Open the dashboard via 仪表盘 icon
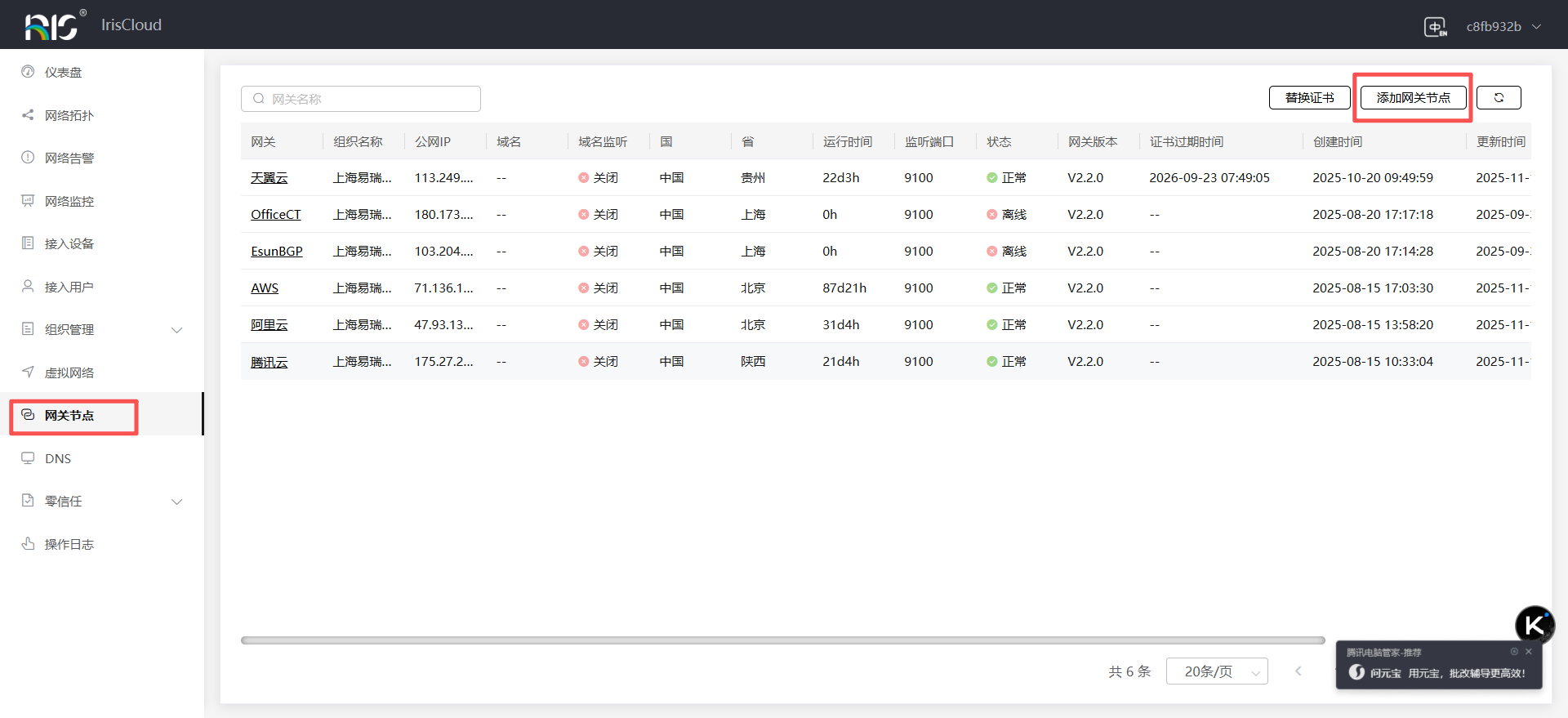 (28, 72)
